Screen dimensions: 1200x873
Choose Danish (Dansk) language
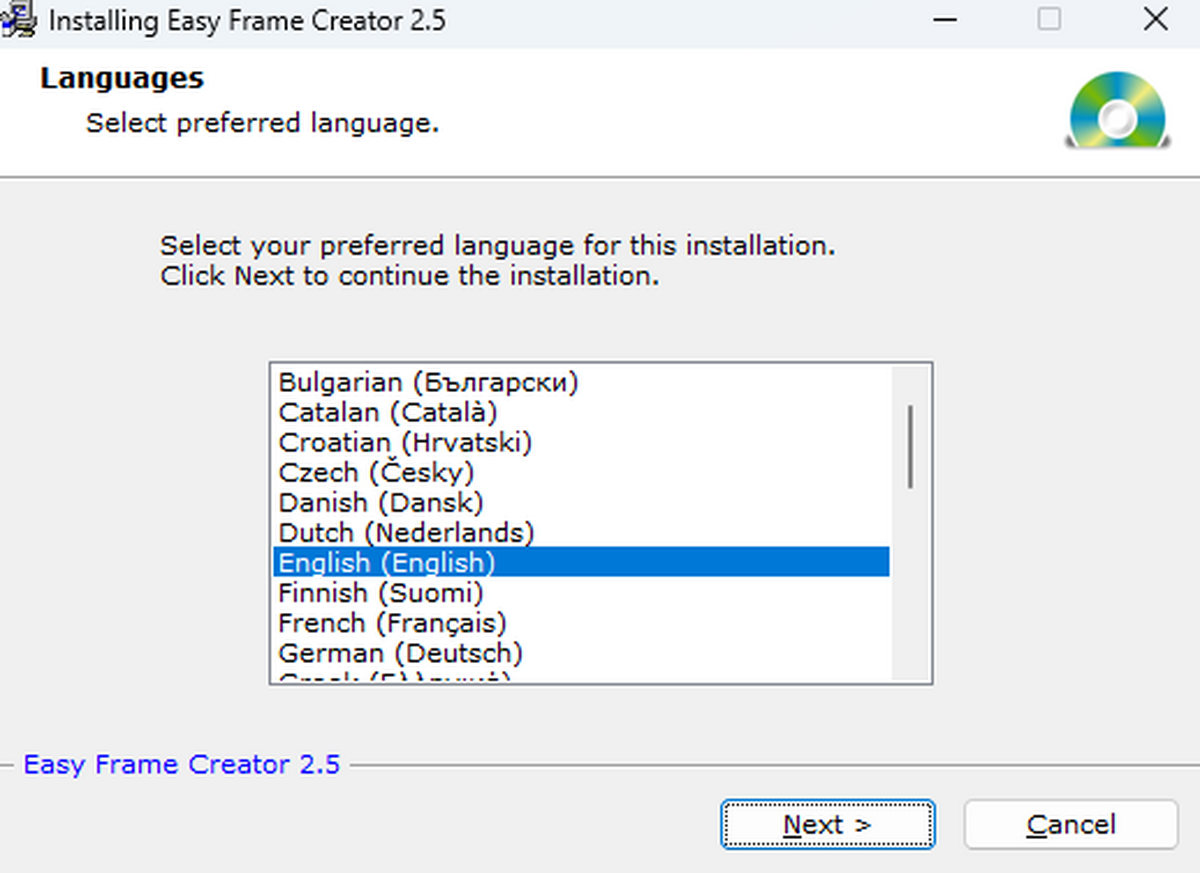pos(581,502)
